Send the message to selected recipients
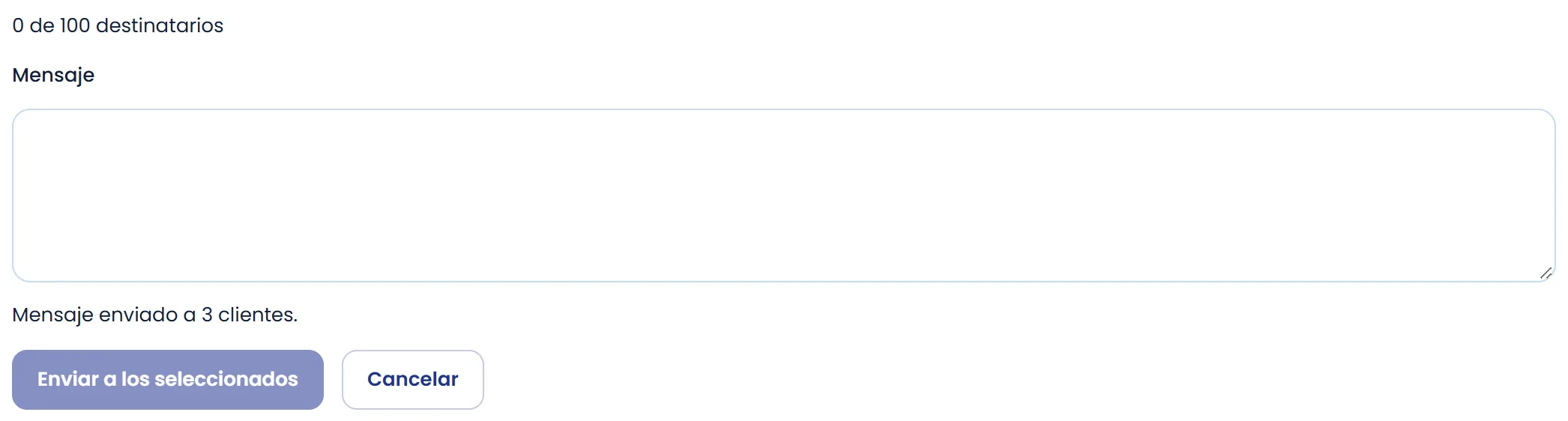 pyautogui.click(x=168, y=380)
